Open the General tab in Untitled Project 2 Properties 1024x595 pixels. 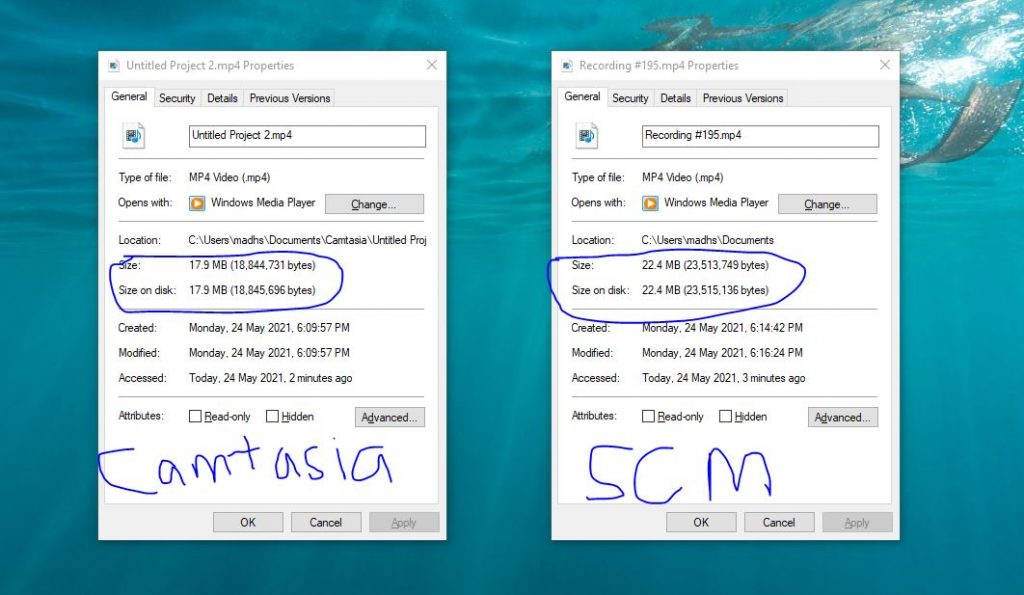tap(129, 97)
